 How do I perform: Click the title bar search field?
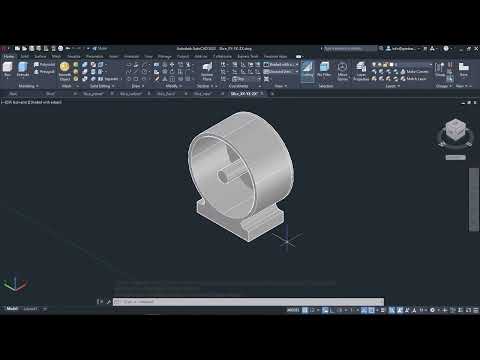(x=350, y=49)
